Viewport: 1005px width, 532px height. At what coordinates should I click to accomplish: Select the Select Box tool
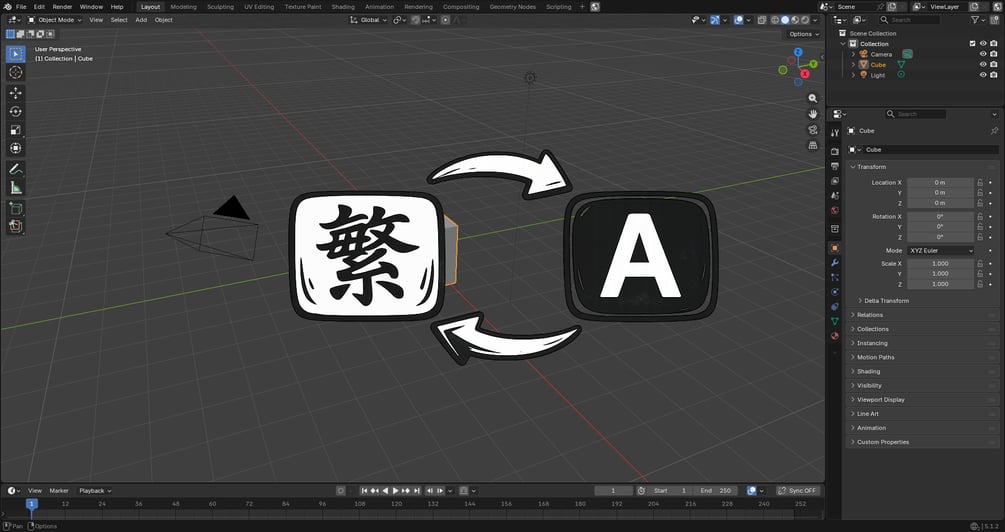[x=16, y=54]
